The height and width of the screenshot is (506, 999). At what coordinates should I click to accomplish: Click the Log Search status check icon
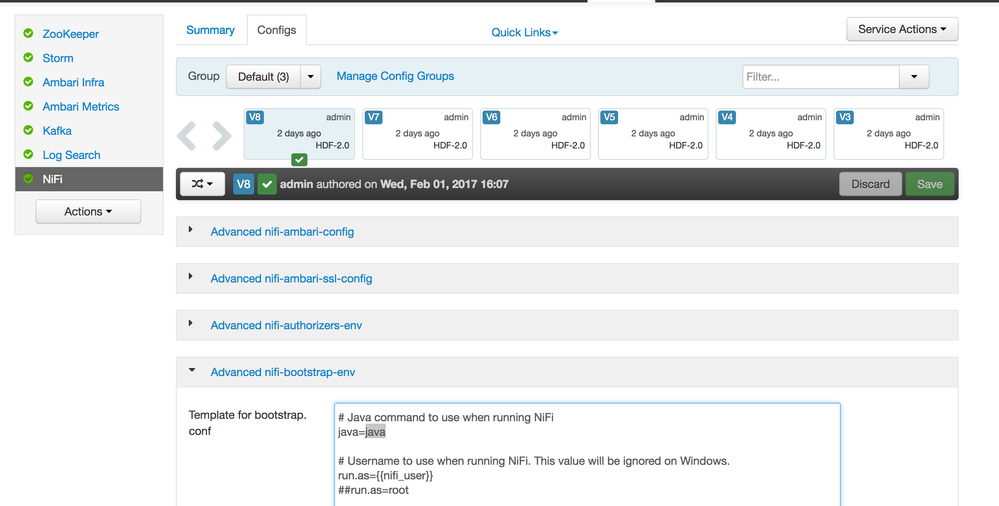(x=28, y=154)
